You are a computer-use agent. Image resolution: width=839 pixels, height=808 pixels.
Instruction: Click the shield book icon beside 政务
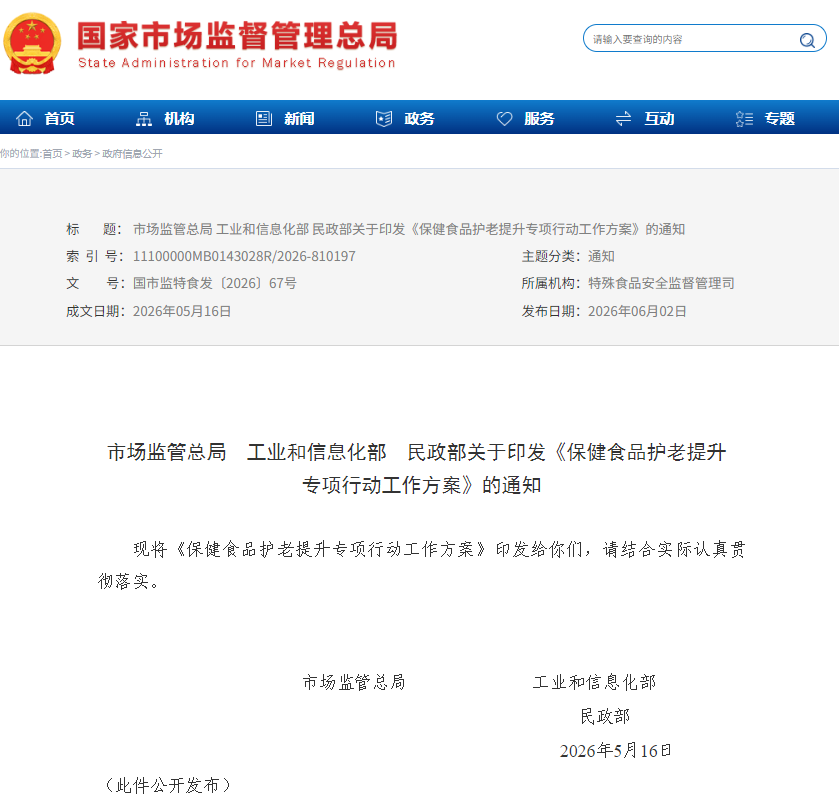tap(384, 119)
